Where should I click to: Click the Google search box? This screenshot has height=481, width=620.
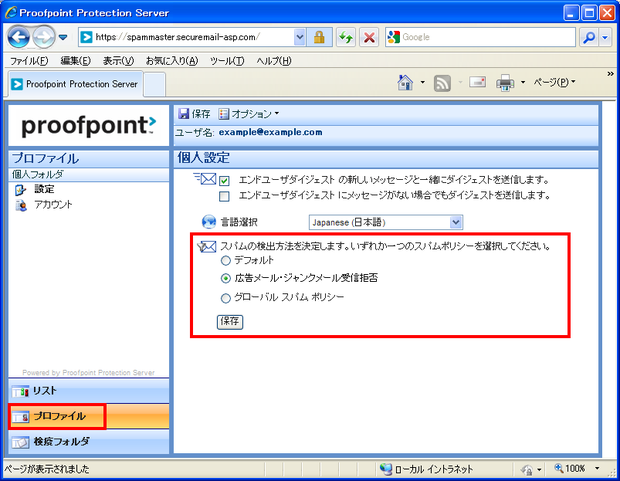(480, 37)
